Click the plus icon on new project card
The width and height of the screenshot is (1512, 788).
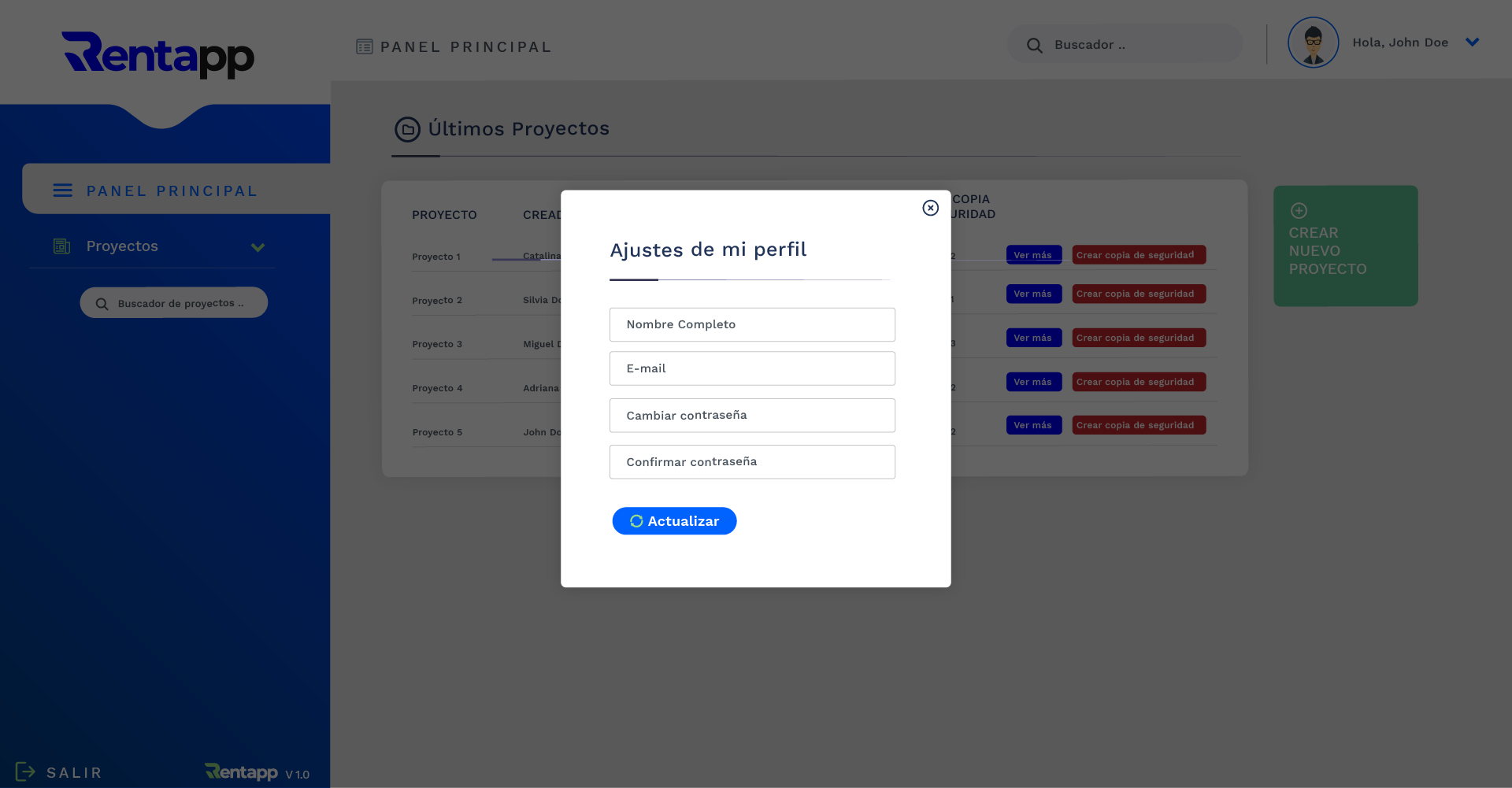click(1299, 211)
